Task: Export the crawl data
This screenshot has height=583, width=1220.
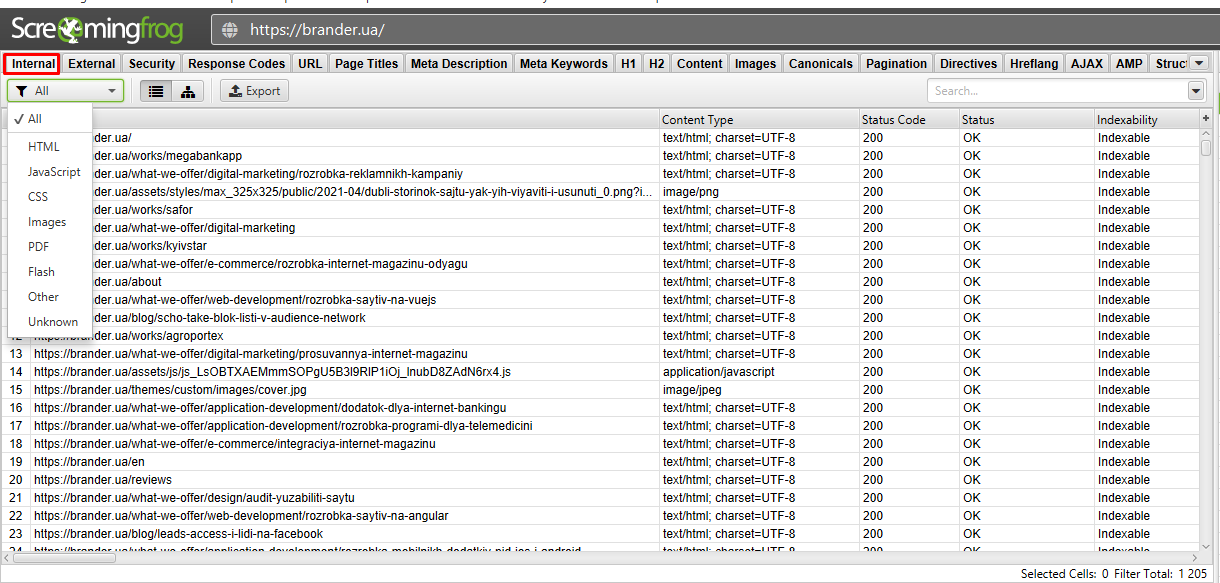Action: [x=254, y=91]
